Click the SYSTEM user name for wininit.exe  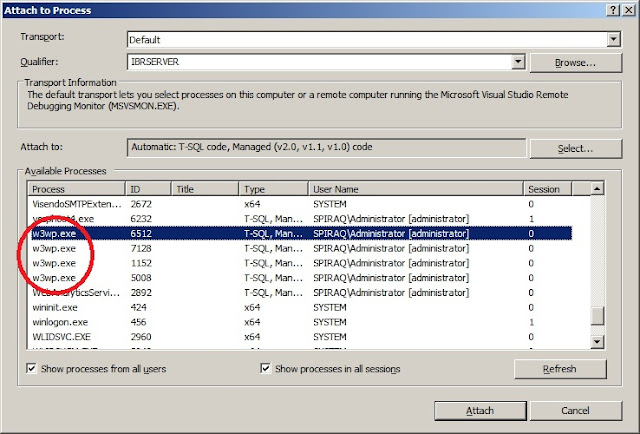click(330, 307)
